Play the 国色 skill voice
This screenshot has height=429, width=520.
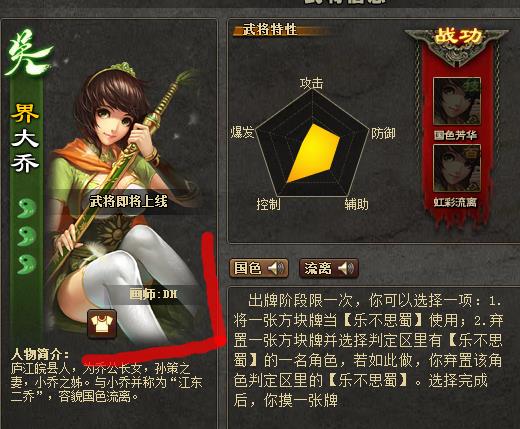pyautogui.click(x=259, y=268)
